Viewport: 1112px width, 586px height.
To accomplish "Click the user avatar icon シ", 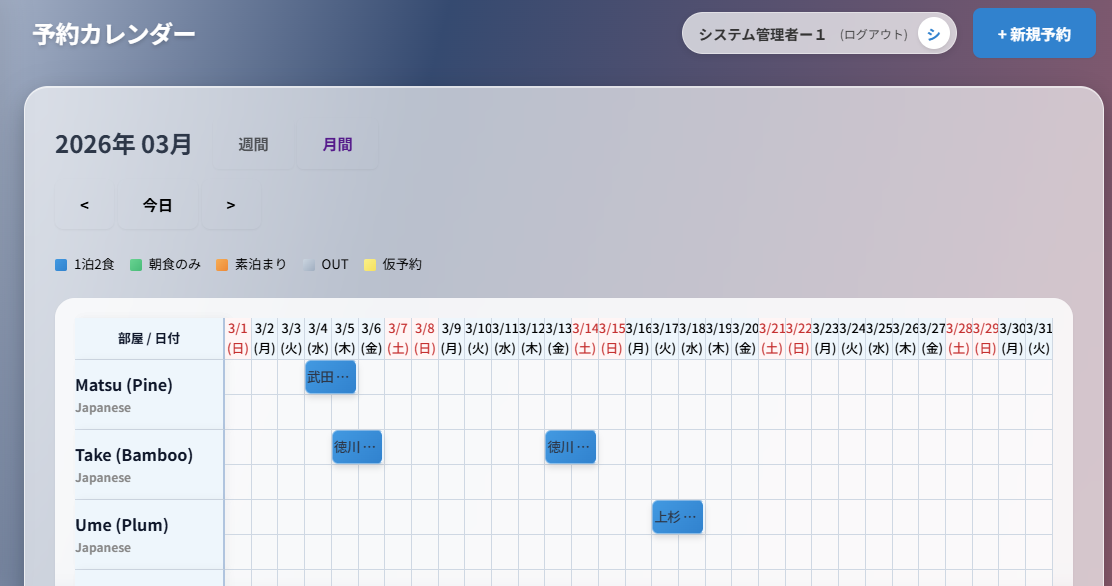I will tap(933, 34).
